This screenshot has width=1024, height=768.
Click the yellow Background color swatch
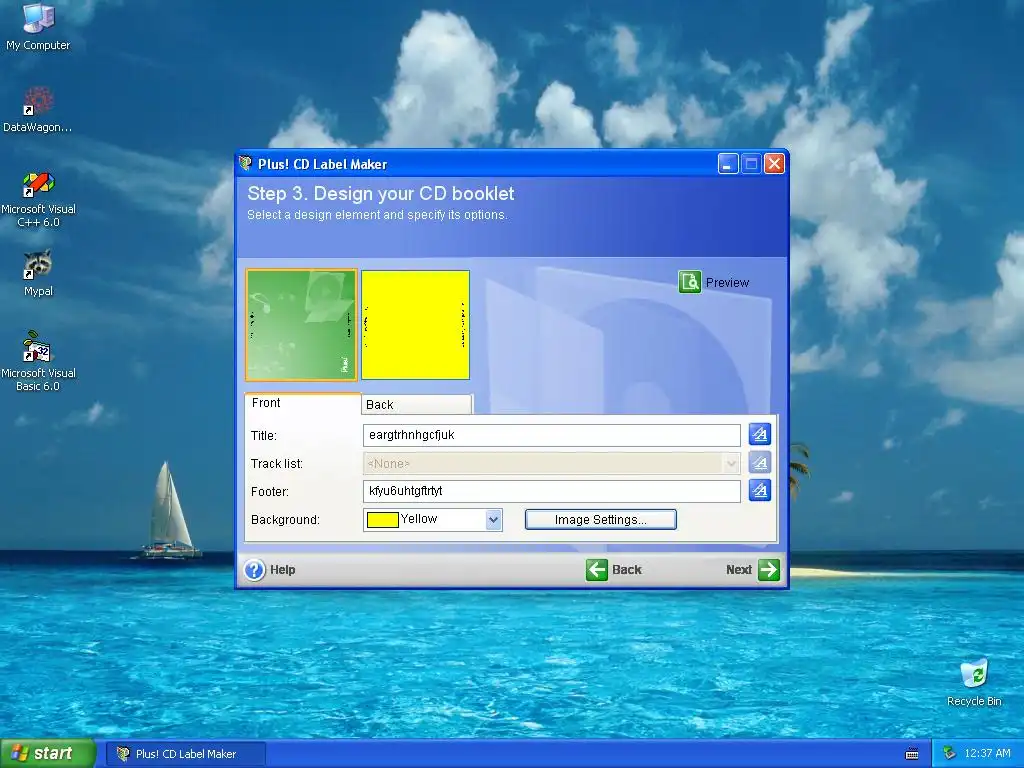click(383, 520)
